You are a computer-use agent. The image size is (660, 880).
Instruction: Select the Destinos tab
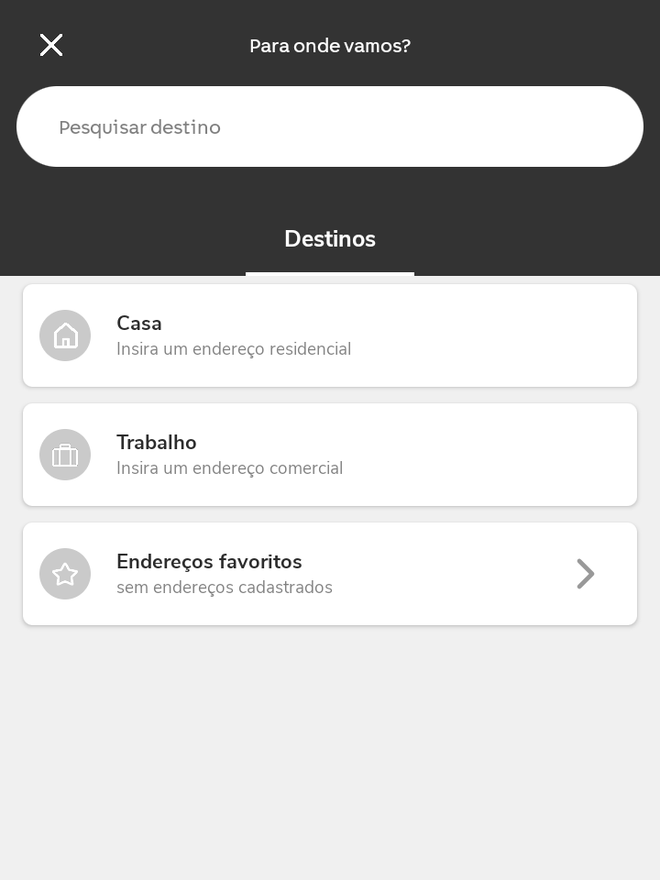pos(330,239)
